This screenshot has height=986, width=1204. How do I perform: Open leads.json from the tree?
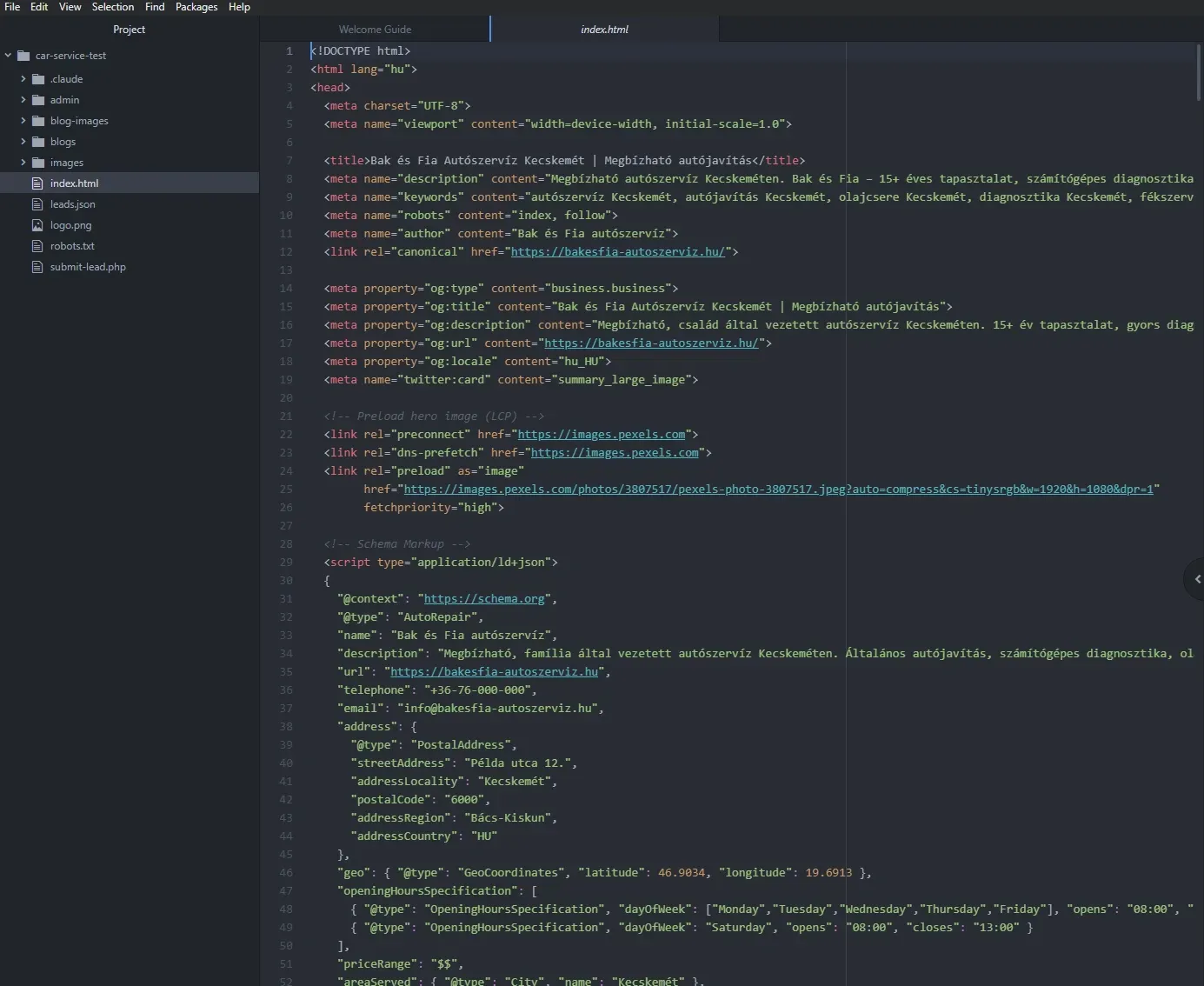point(73,204)
